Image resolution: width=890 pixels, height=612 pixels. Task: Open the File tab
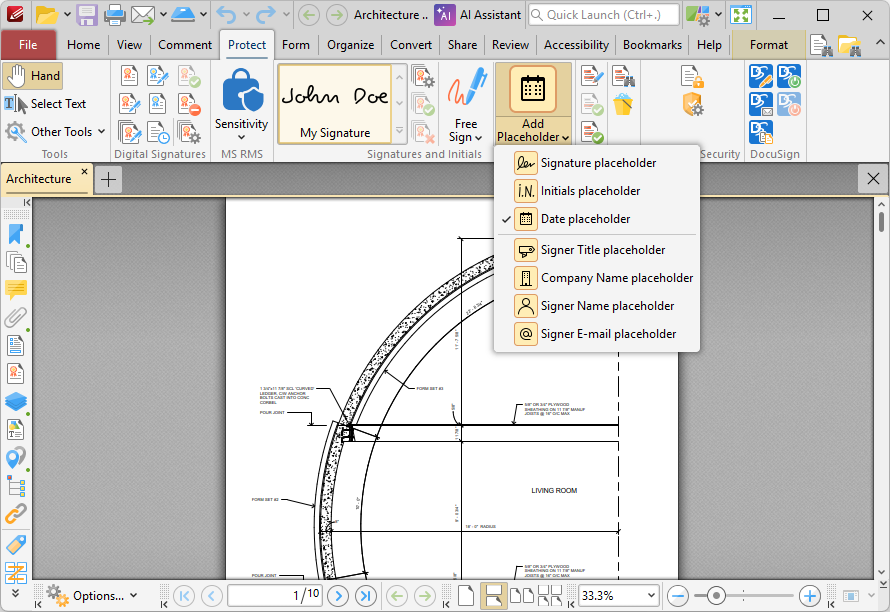coord(28,45)
